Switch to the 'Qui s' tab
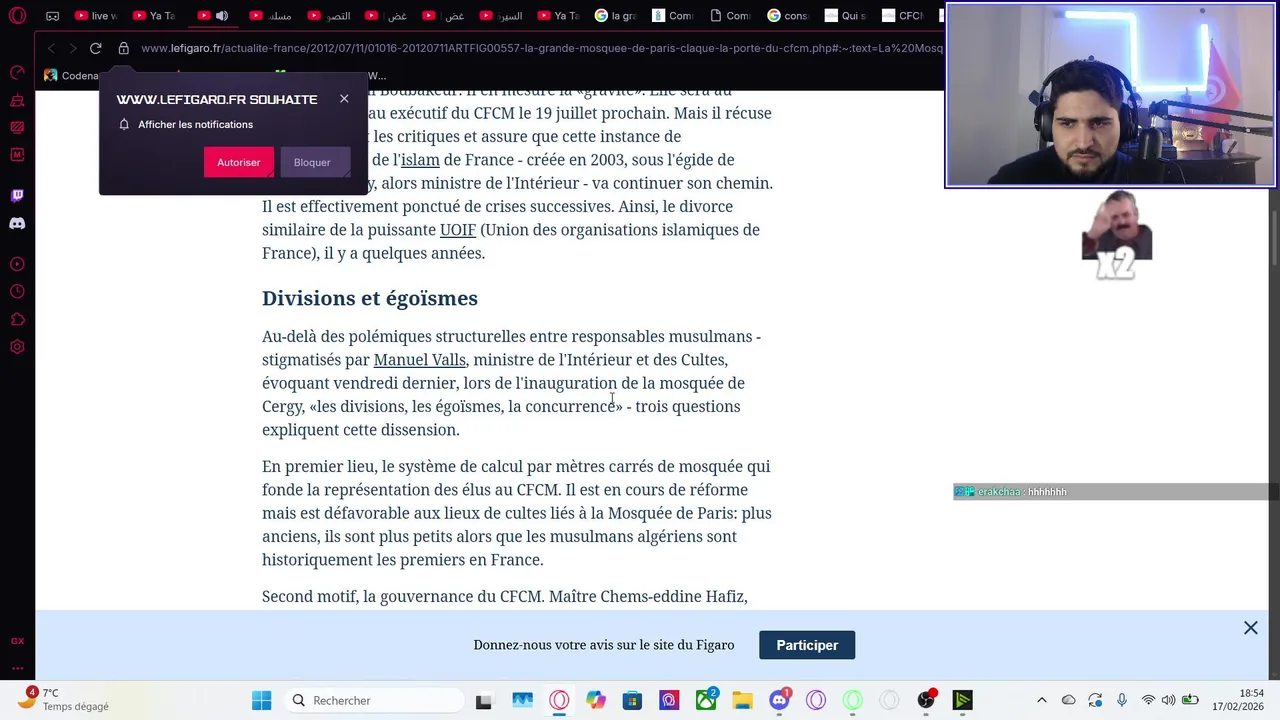Image resolution: width=1280 pixels, height=720 pixels. [847, 16]
